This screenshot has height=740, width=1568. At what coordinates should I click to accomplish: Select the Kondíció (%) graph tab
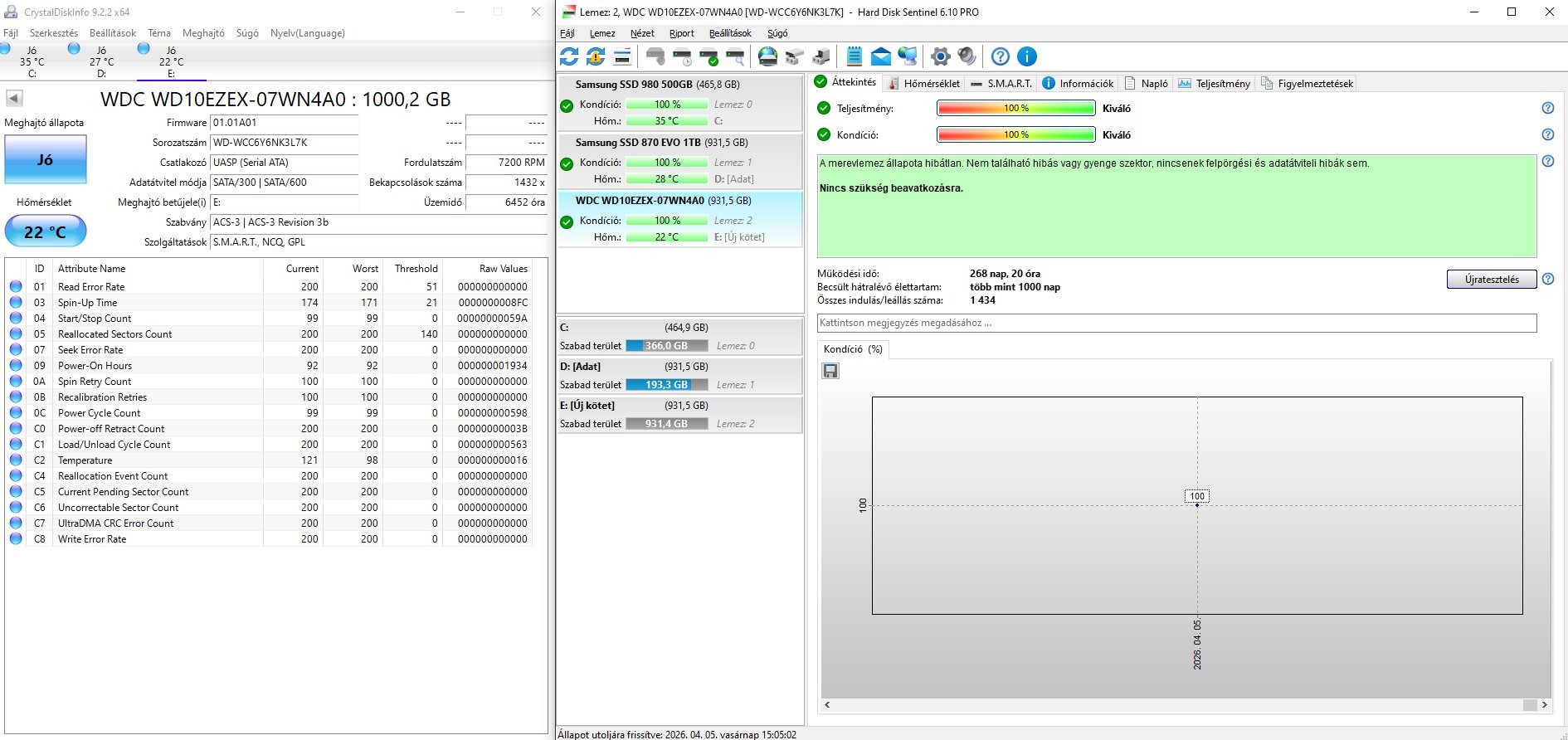point(853,349)
